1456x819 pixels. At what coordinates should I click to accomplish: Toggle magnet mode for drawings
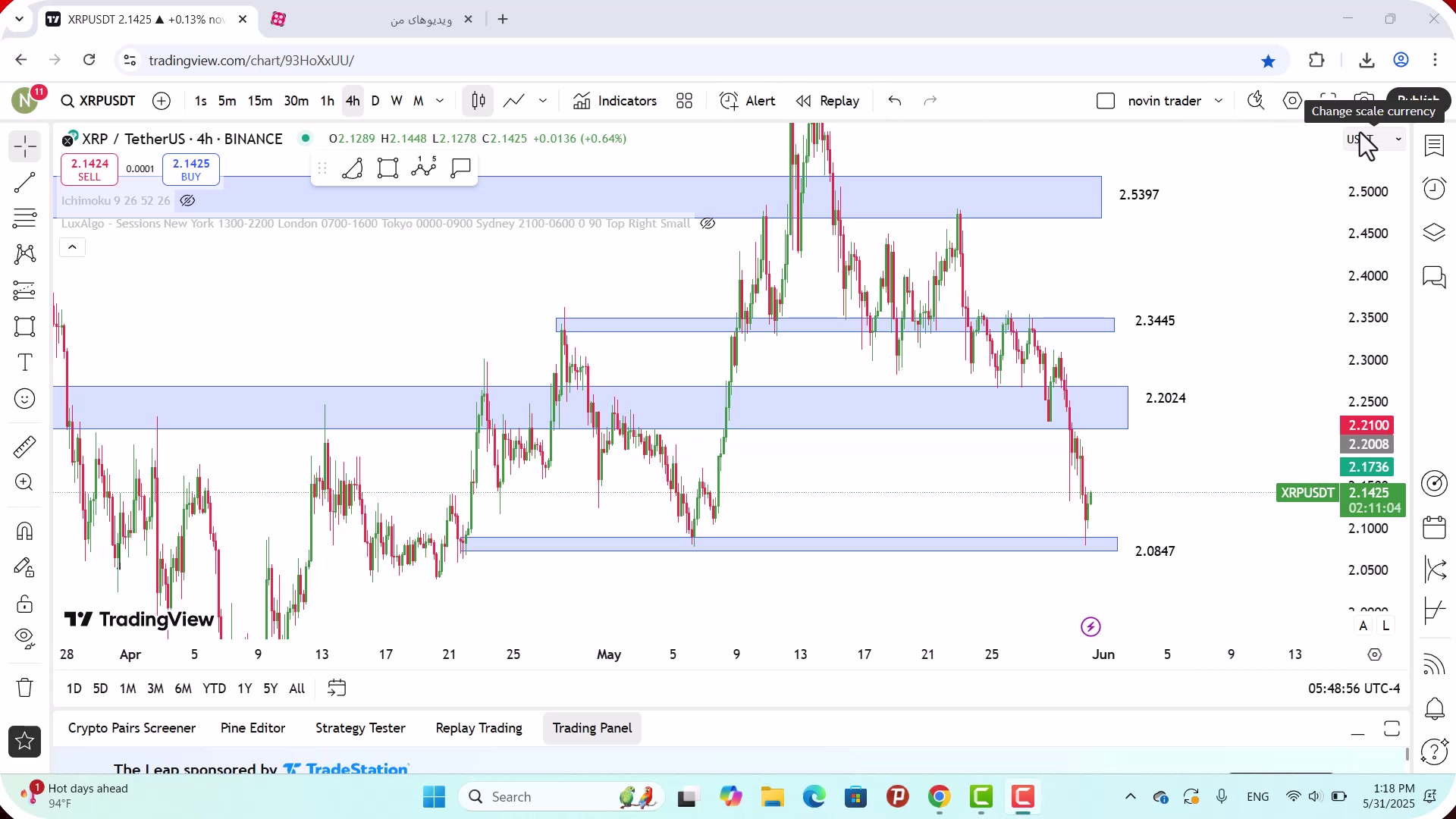(x=25, y=531)
